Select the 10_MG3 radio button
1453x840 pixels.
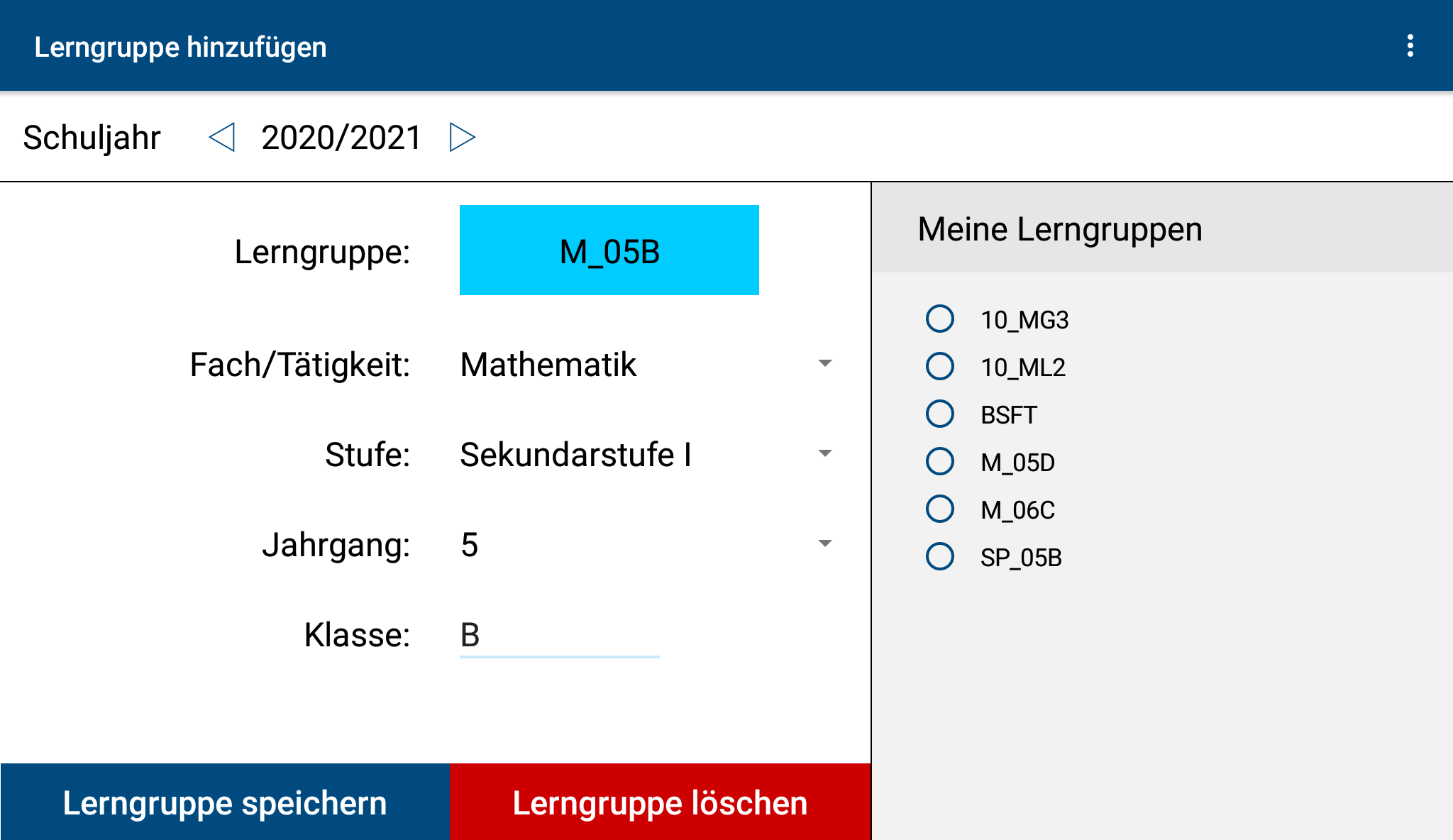[x=940, y=319]
